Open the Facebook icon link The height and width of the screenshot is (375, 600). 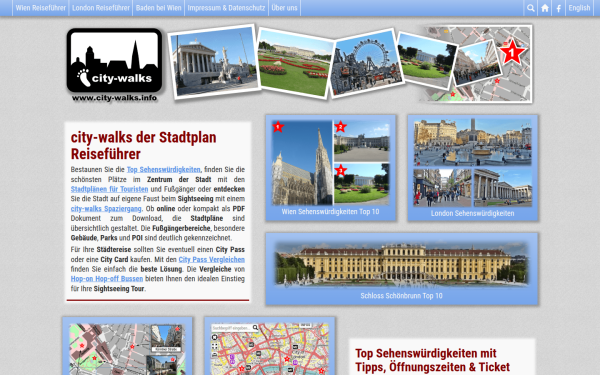click(559, 8)
